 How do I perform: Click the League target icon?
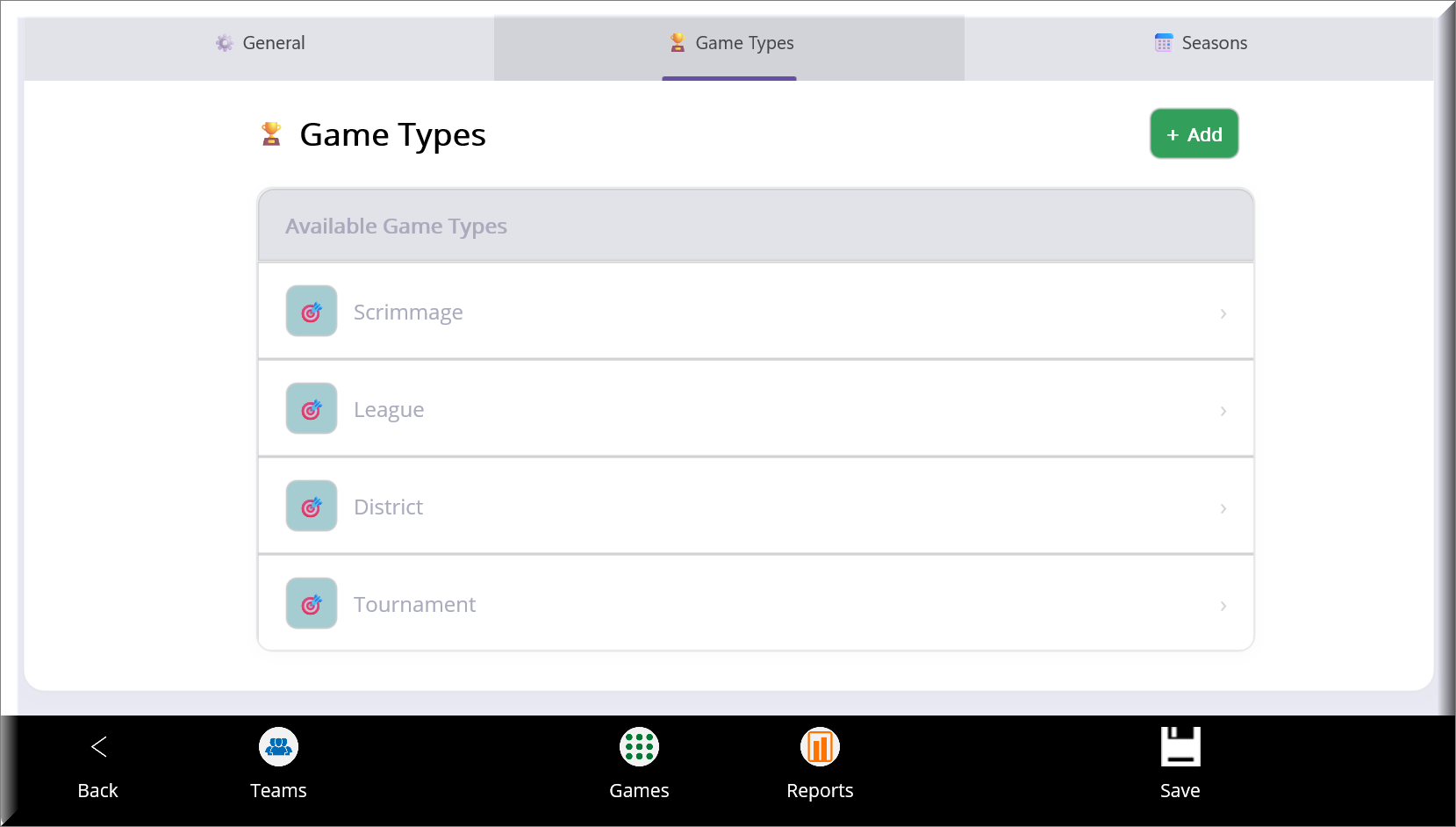click(312, 409)
